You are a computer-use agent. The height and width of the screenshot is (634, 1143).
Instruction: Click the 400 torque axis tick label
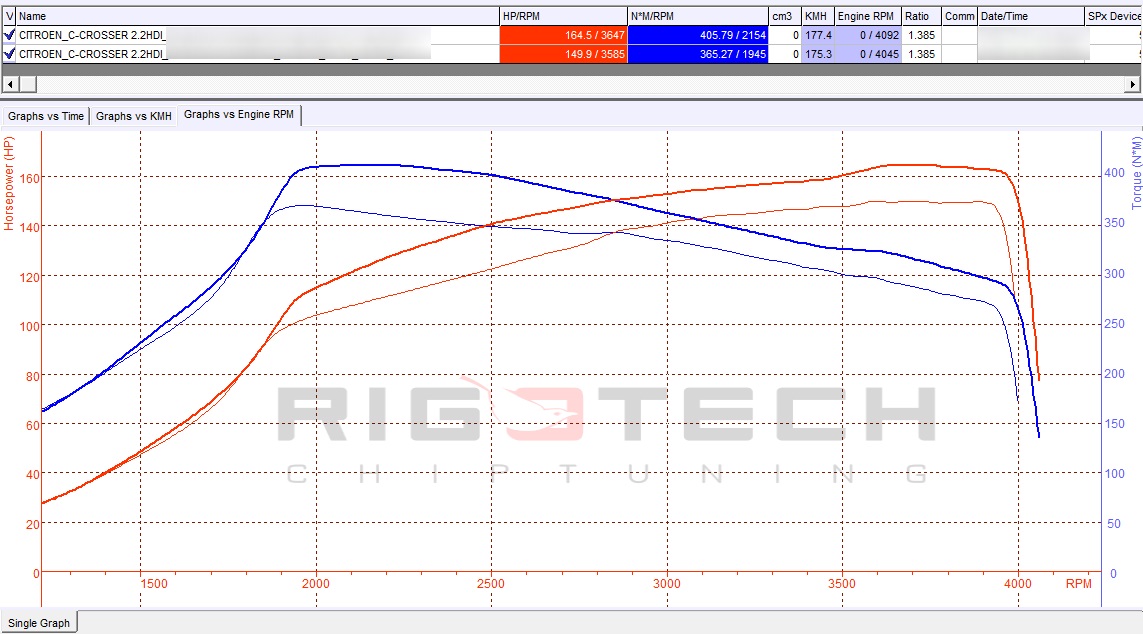tap(1114, 173)
